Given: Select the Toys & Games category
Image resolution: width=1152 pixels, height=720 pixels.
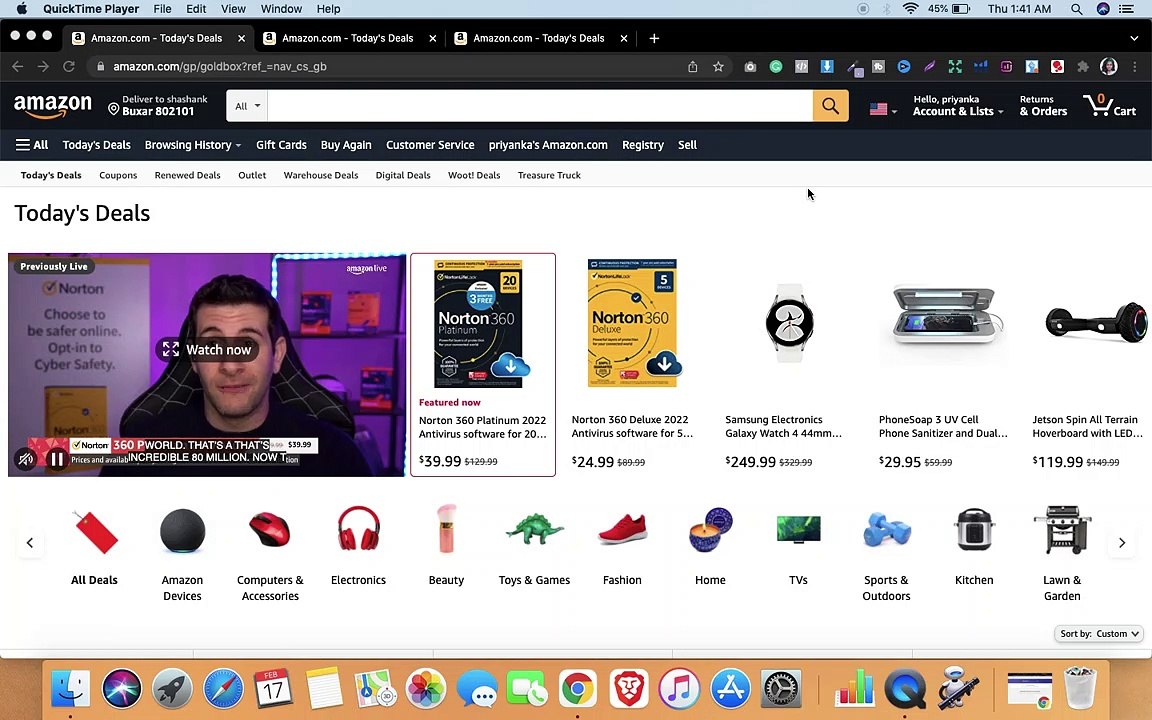Looking at the screenshot, I should pos(534,545).
